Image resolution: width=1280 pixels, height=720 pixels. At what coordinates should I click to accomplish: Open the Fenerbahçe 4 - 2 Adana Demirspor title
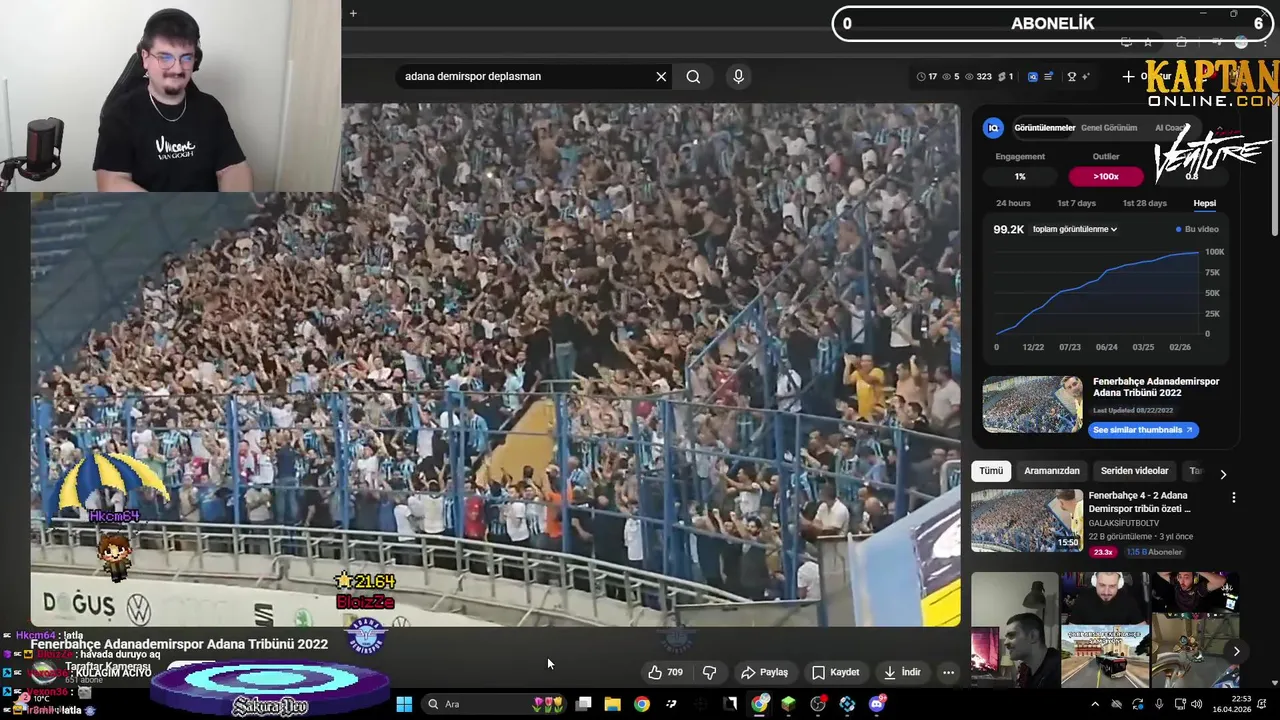1139,502
